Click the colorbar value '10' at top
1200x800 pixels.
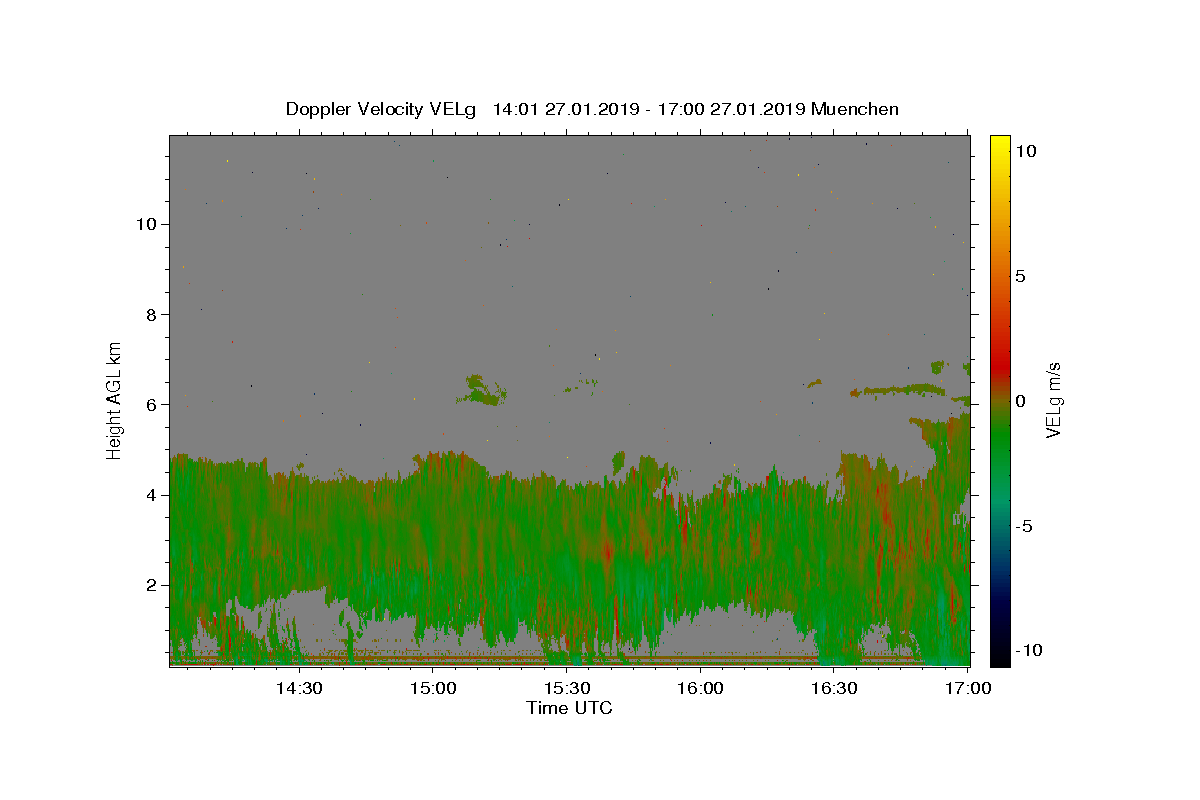point(1026,151)
